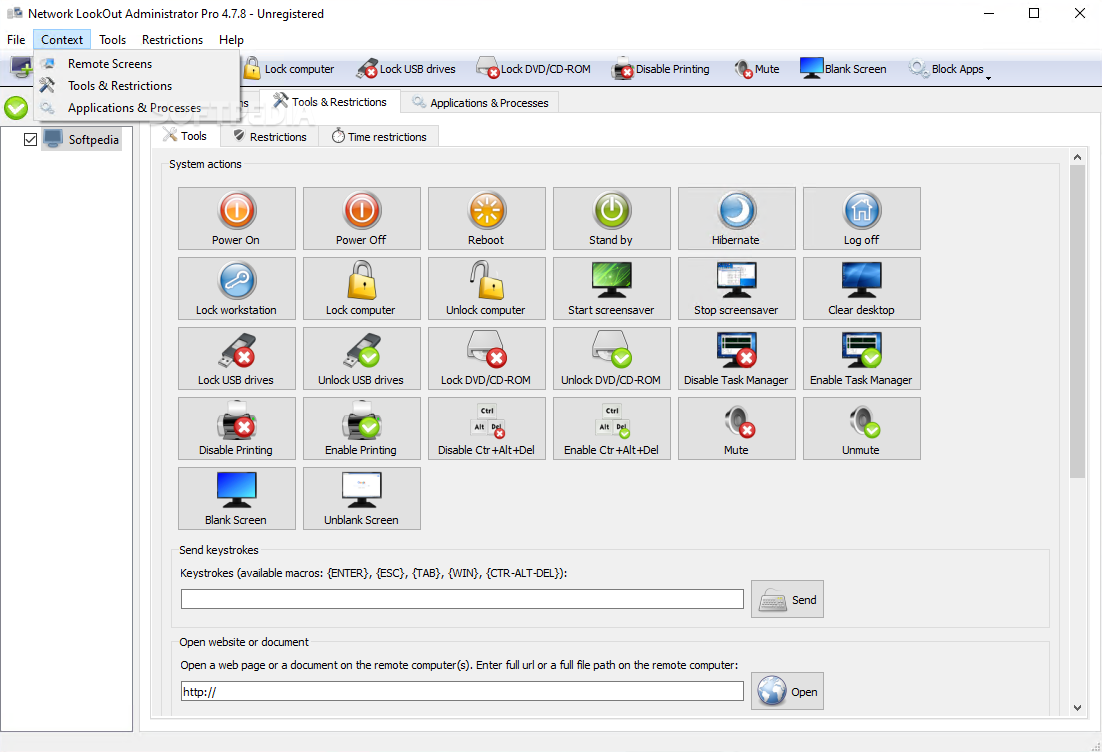The height and width of the screenshot is (752, 1102).
Task: Click Block Apps toolbar button
Action: 946,69
